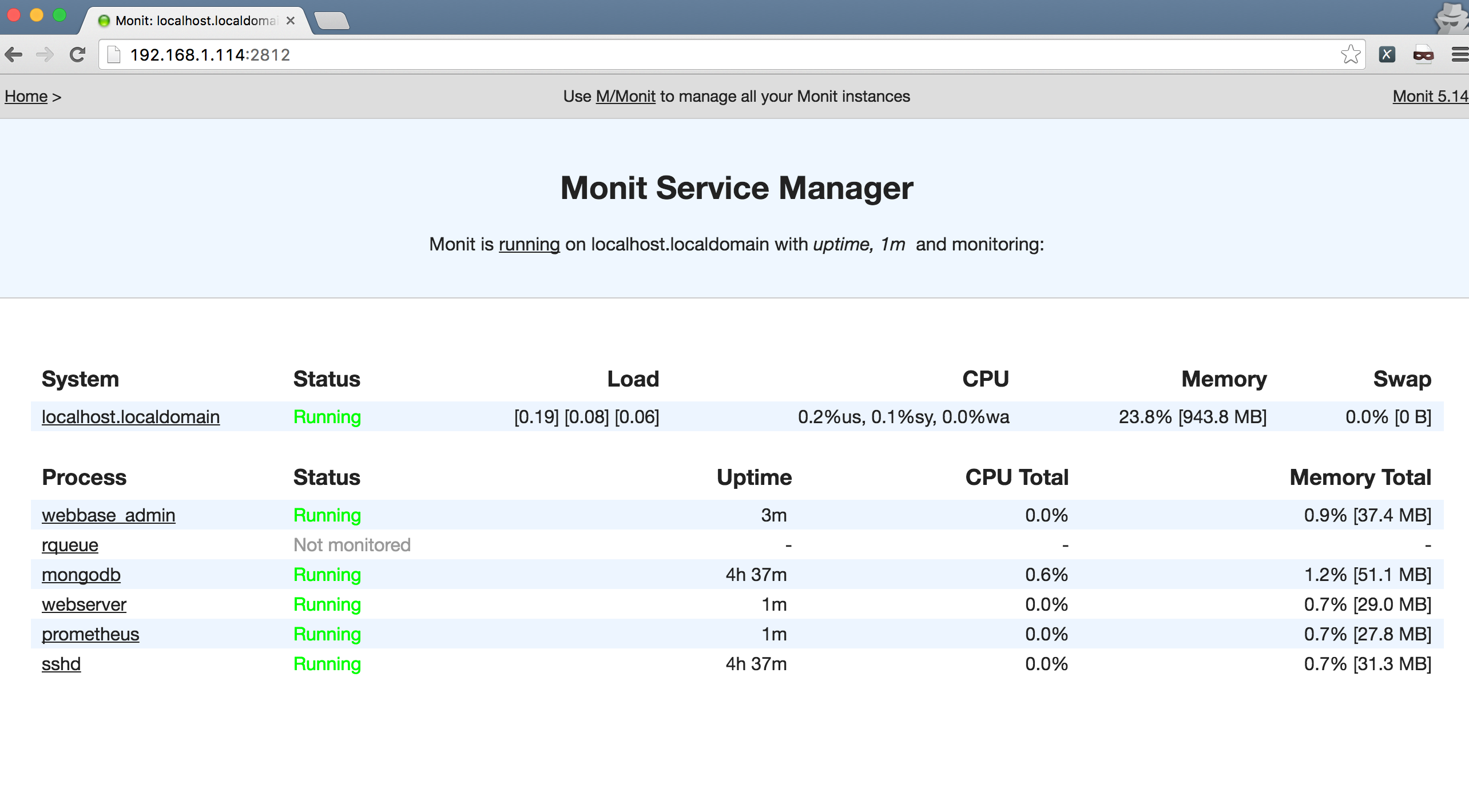
Task: Open the mongodb process page
Action: (x=81, y=575)
